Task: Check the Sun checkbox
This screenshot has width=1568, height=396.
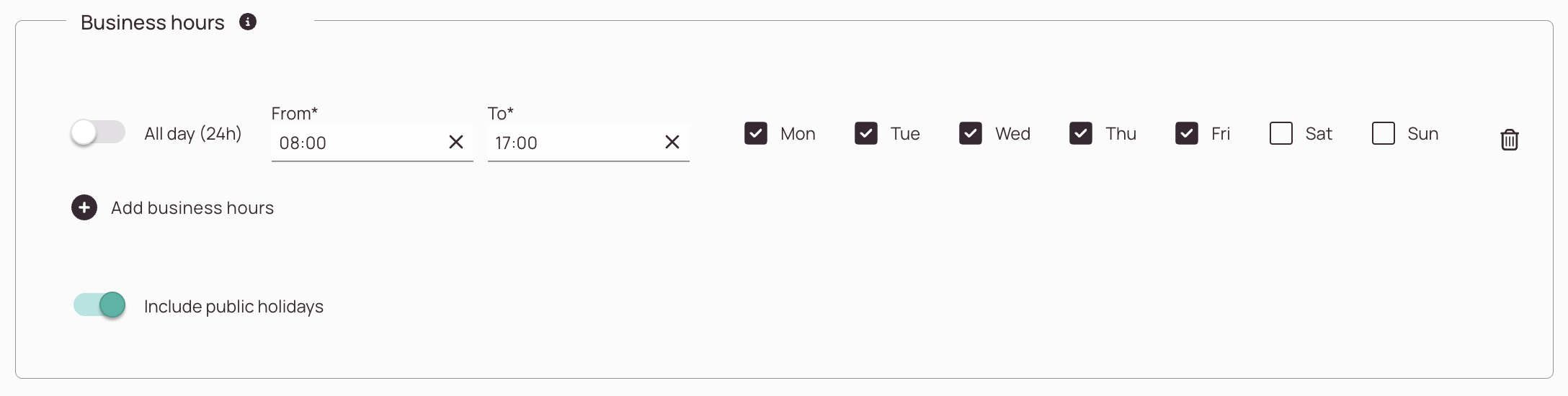Action: tap(1384, 134)
